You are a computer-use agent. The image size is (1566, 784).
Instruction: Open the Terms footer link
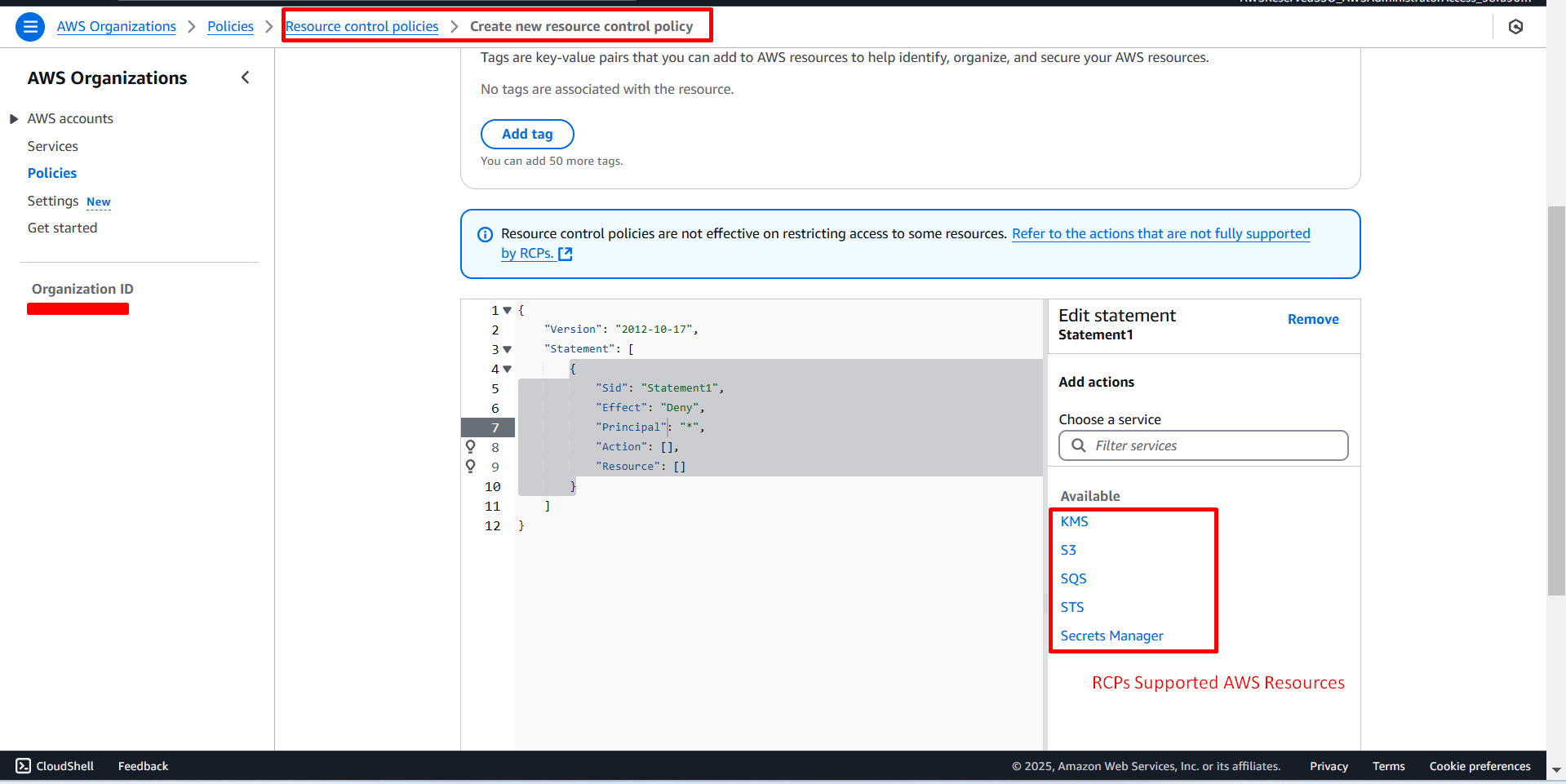click(x=1388, y=766)
